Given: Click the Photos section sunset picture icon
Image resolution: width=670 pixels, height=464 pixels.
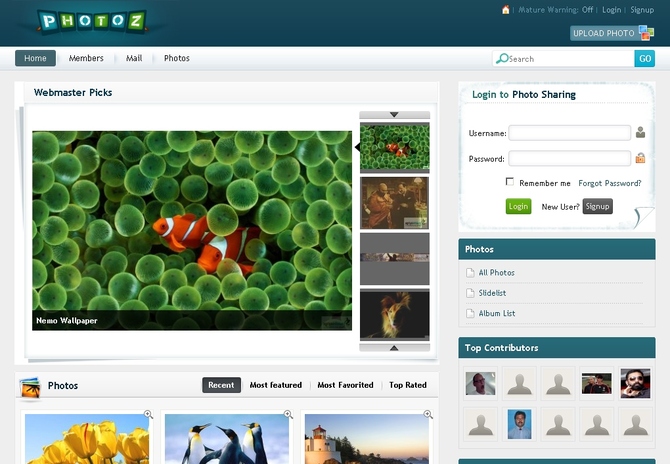Looking at the screenshot, I should (x=30, y=388).
